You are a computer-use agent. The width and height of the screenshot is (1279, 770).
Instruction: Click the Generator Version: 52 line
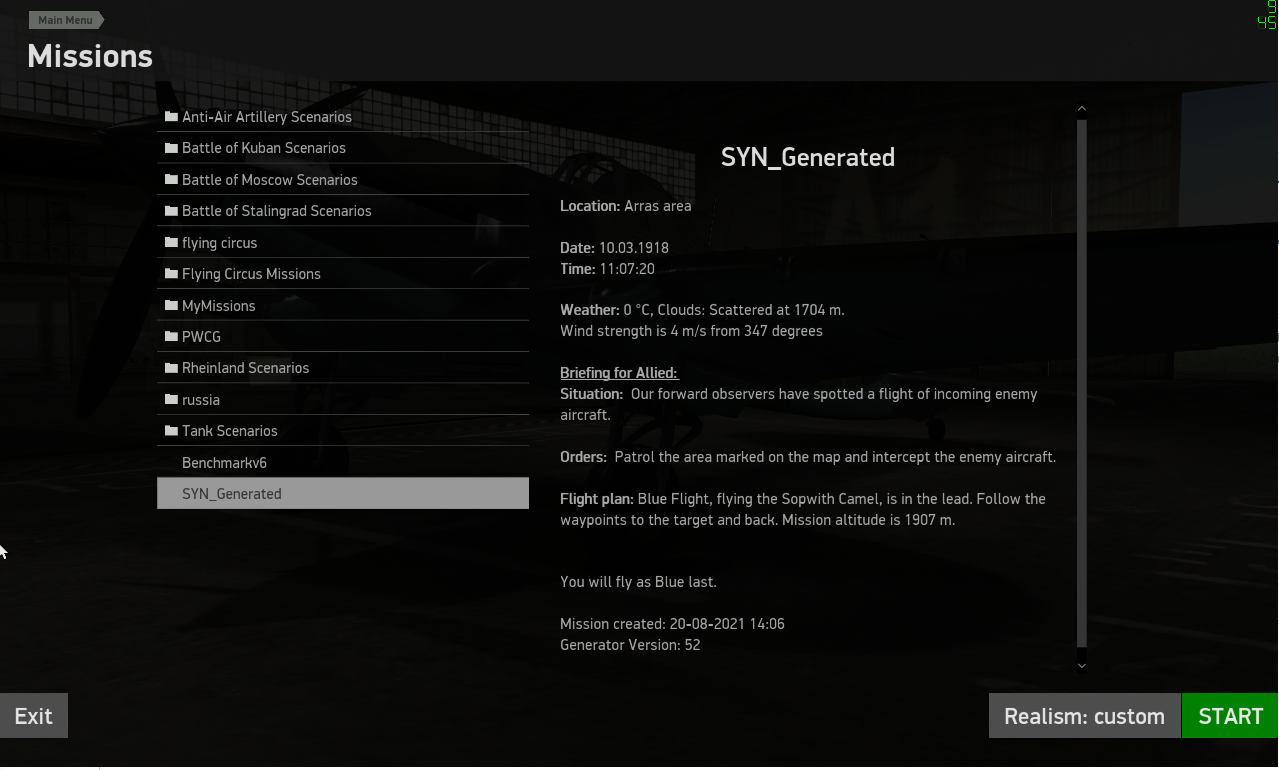point(630,645)
